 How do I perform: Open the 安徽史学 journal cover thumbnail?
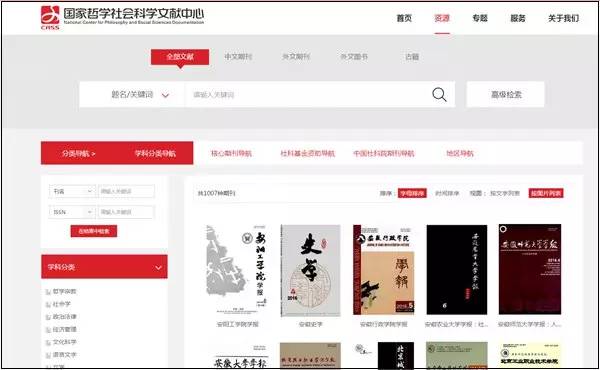point(310,270)
